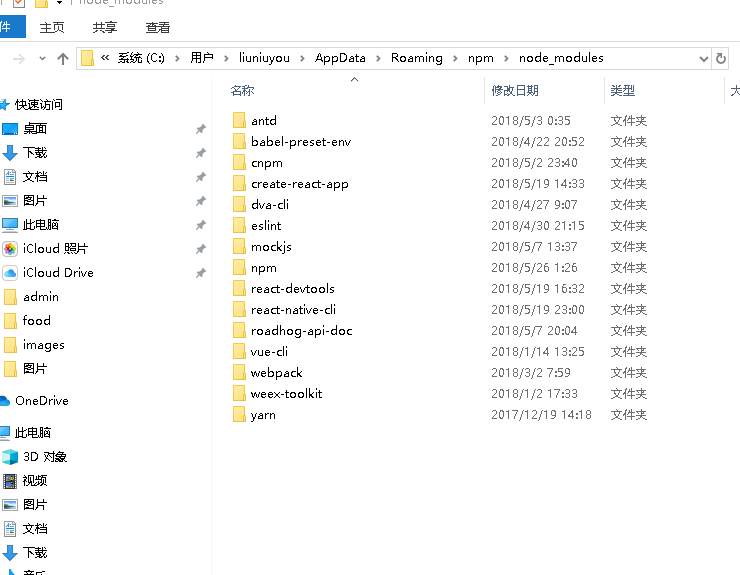The width and height of the screenshot is (740, 575).
Task: Click the 桌面 desktop icon in quick access
Action: (10, 129)
